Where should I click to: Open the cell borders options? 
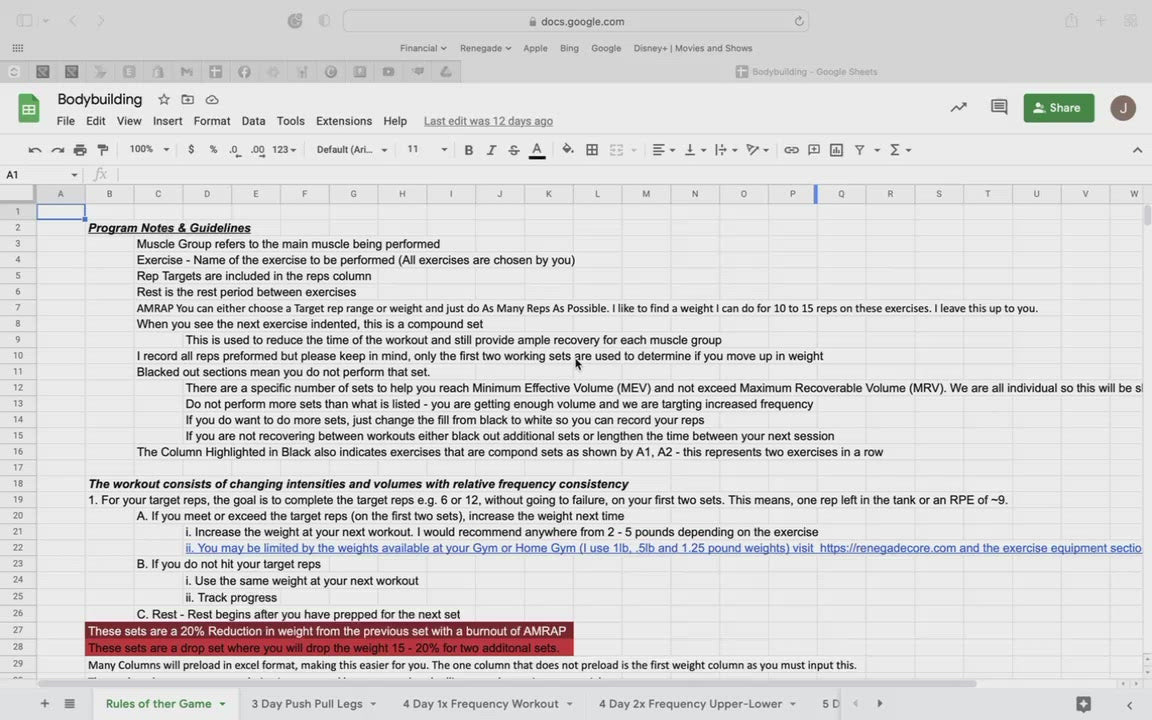click(591, 150)
